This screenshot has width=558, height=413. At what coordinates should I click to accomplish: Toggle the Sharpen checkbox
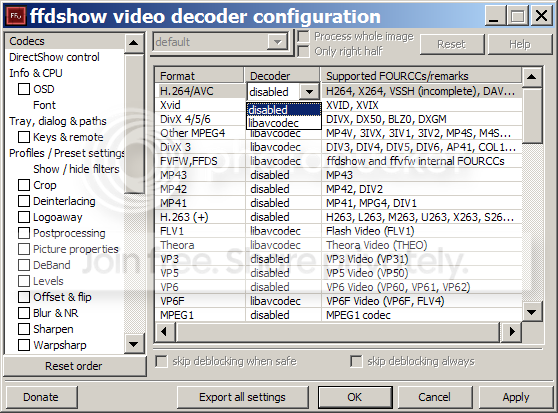[x=24, y=329]
